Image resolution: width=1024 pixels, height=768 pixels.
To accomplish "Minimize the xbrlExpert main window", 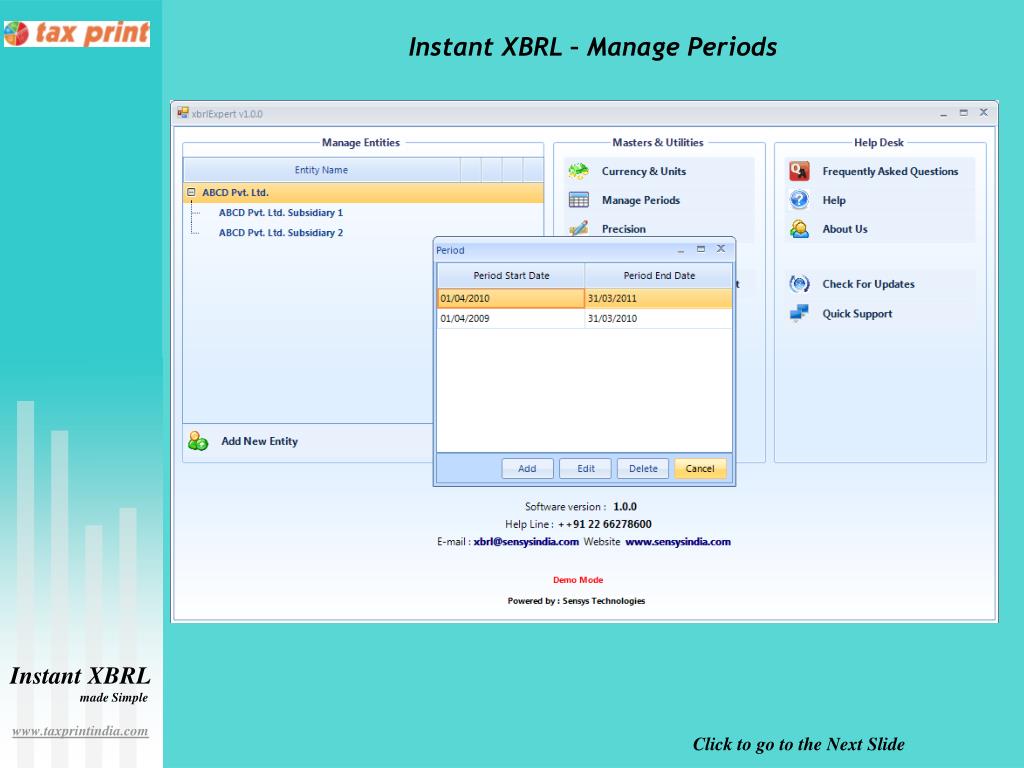I will click(x=944, y=113).
